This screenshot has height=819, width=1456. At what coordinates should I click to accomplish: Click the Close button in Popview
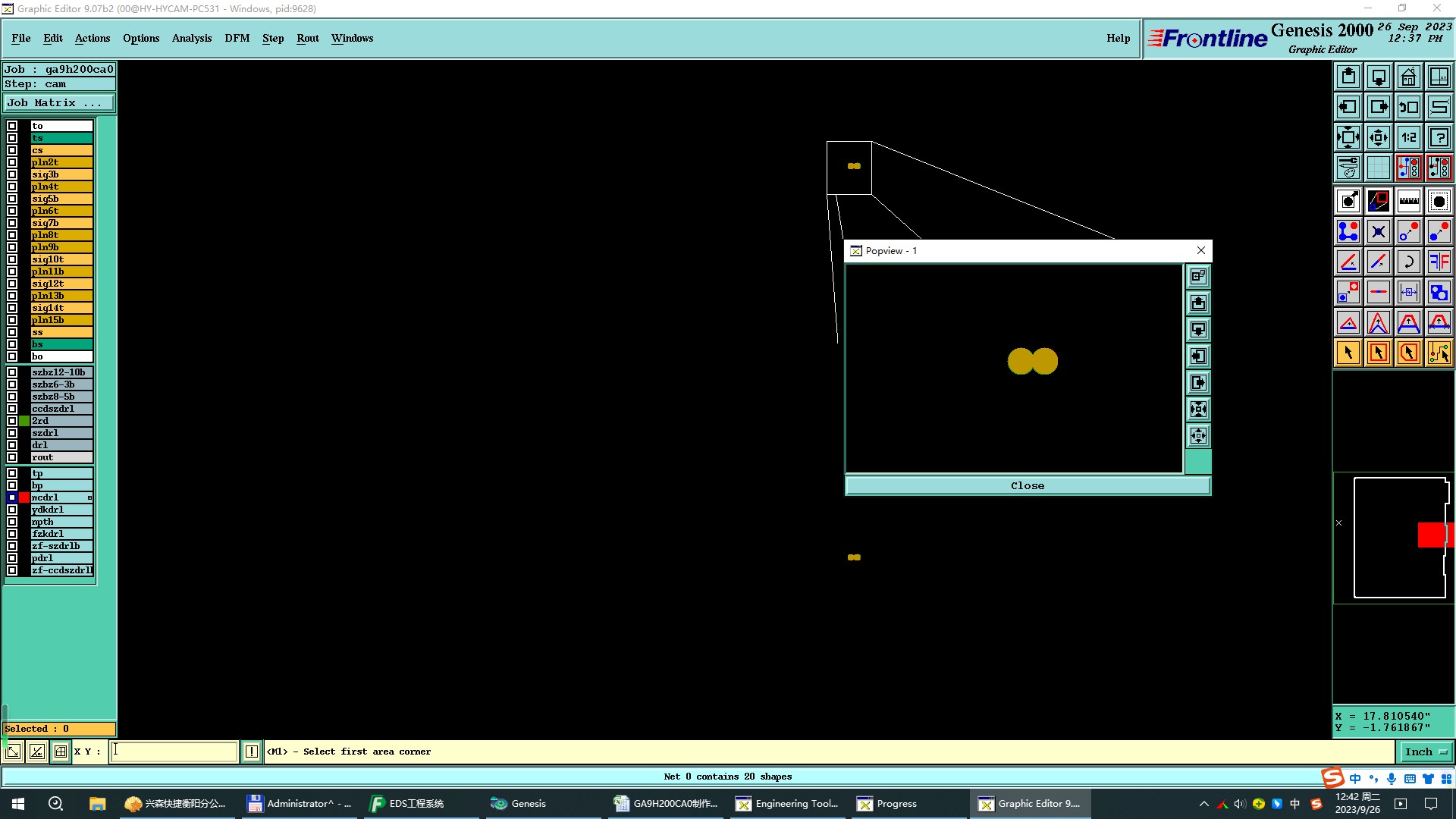[1027, 486]
